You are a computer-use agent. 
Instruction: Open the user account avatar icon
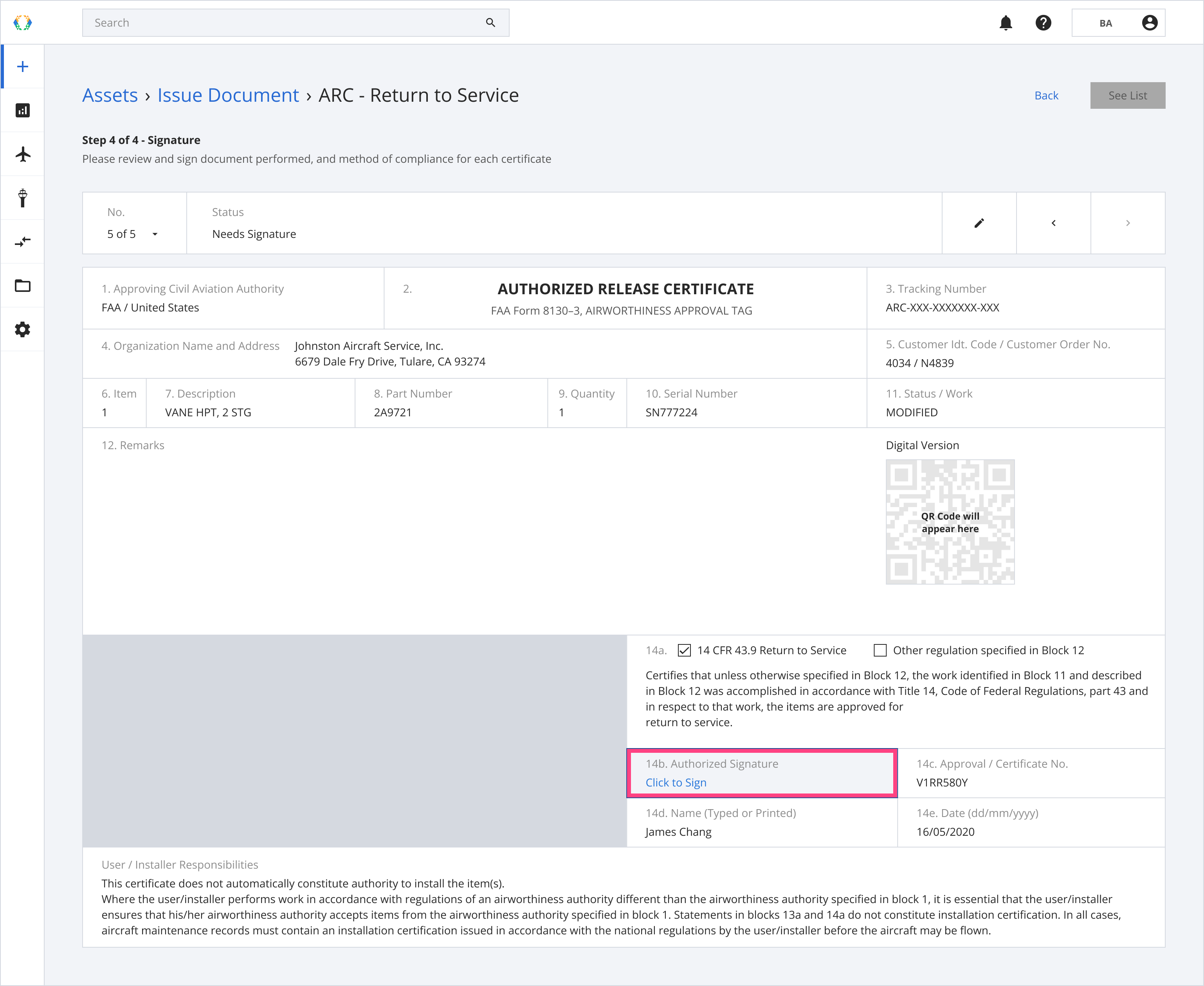click(x=1150, y=23)
